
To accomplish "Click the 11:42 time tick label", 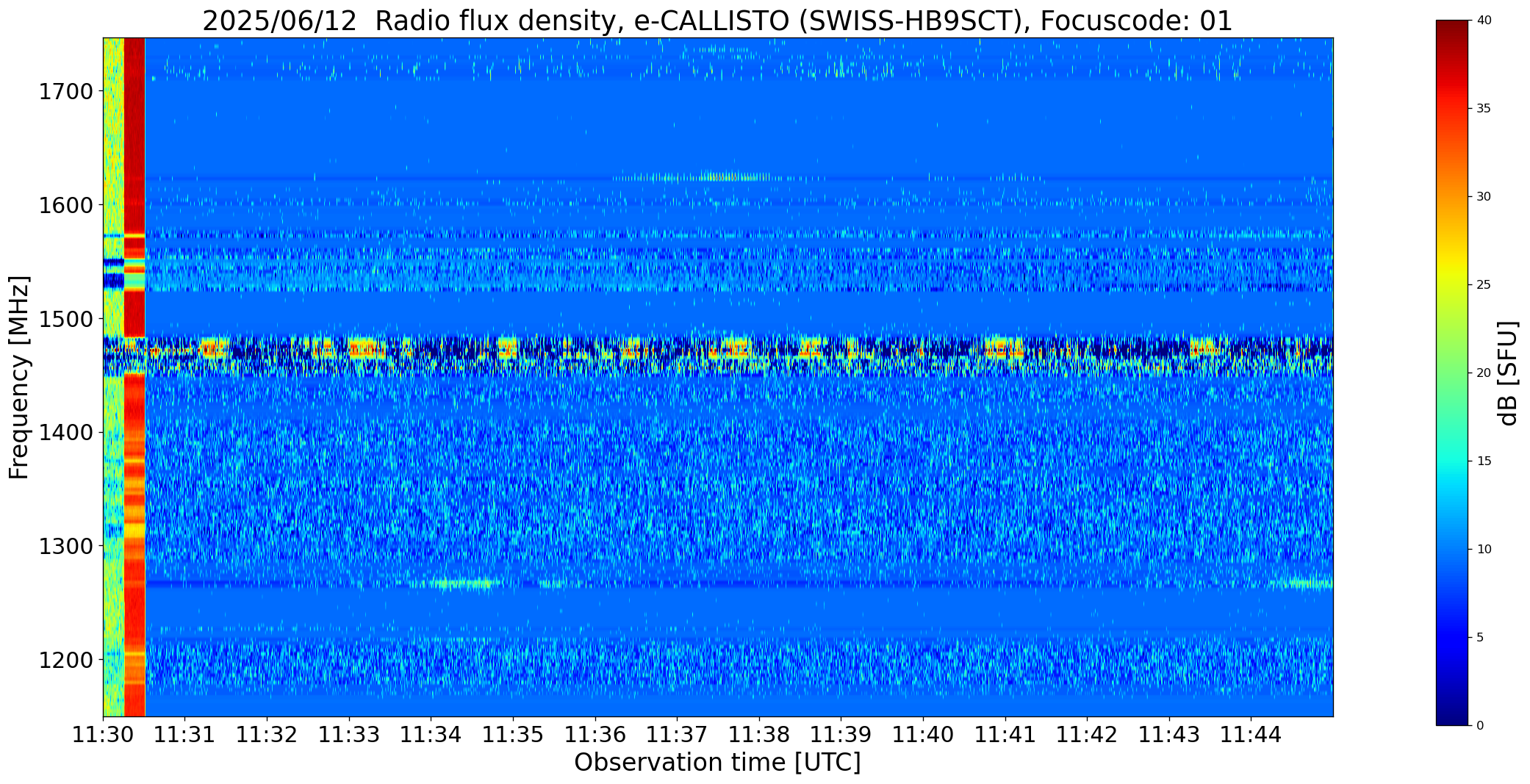I will coord(1087,734).
